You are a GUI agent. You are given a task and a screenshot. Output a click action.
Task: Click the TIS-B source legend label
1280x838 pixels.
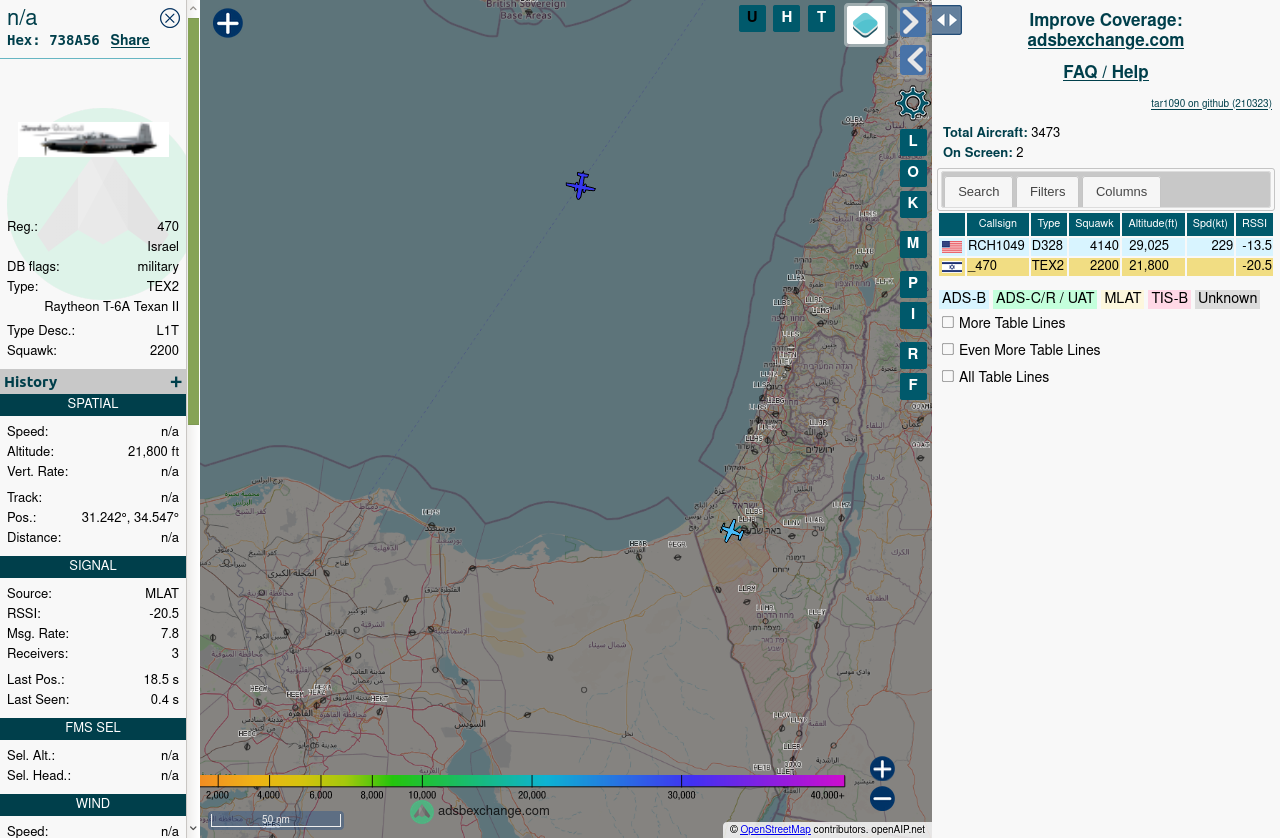1170,299
